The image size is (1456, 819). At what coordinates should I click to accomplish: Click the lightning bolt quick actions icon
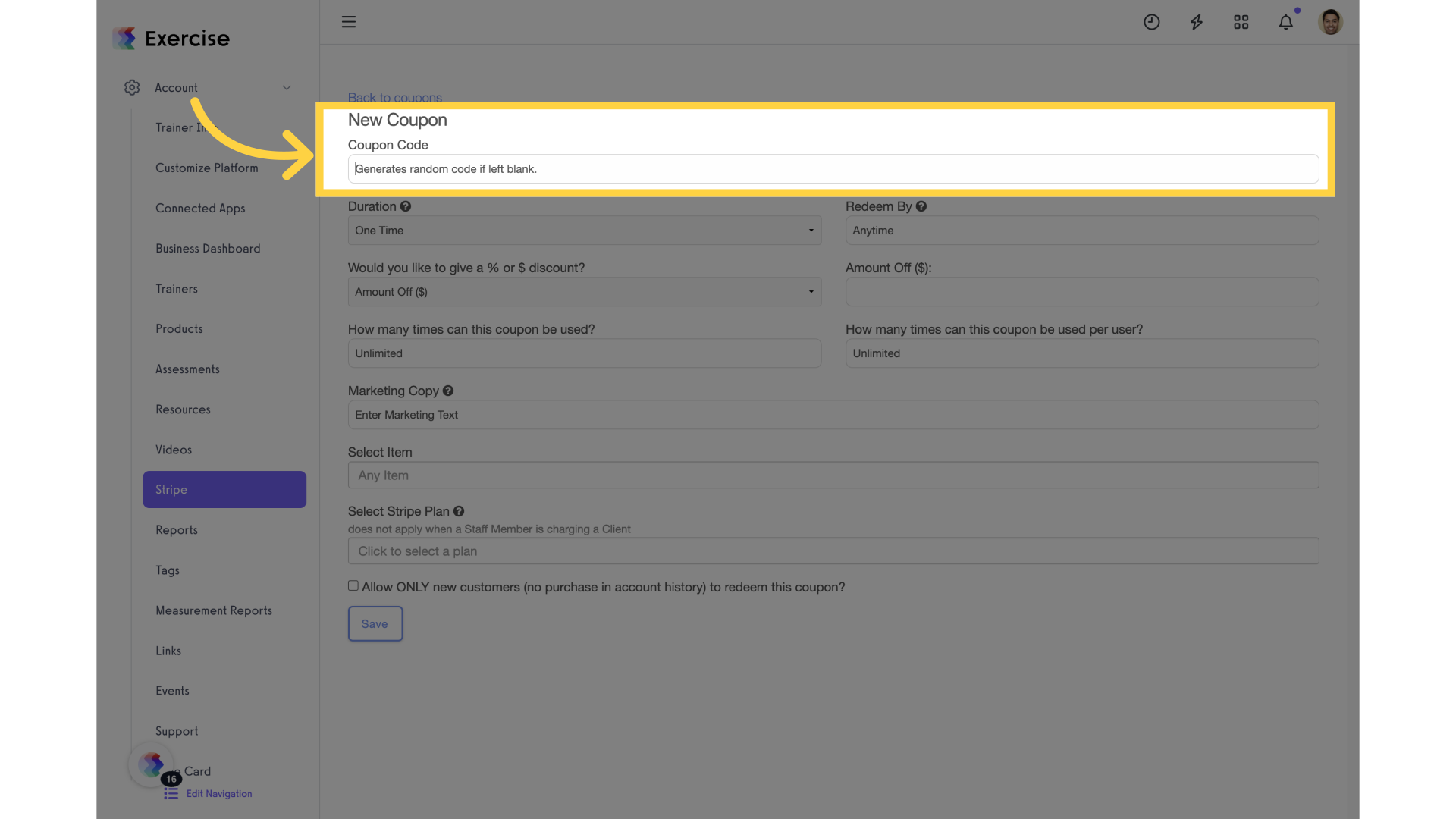(1197, 22)
